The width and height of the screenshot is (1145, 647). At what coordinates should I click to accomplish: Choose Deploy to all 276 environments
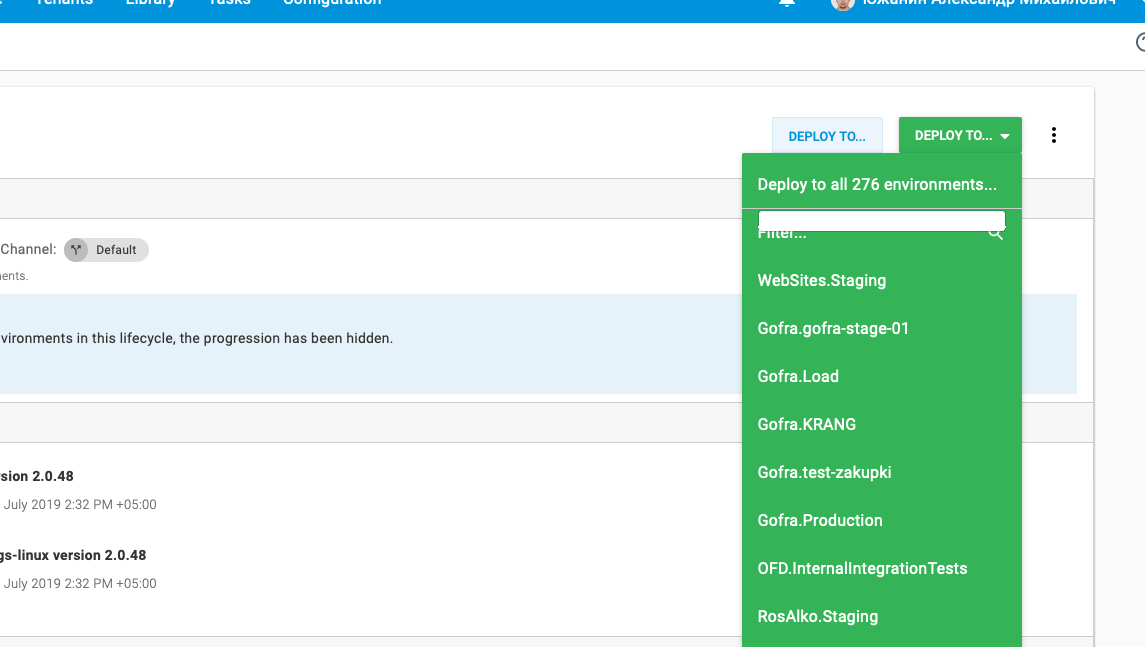[x=875, y=184]
